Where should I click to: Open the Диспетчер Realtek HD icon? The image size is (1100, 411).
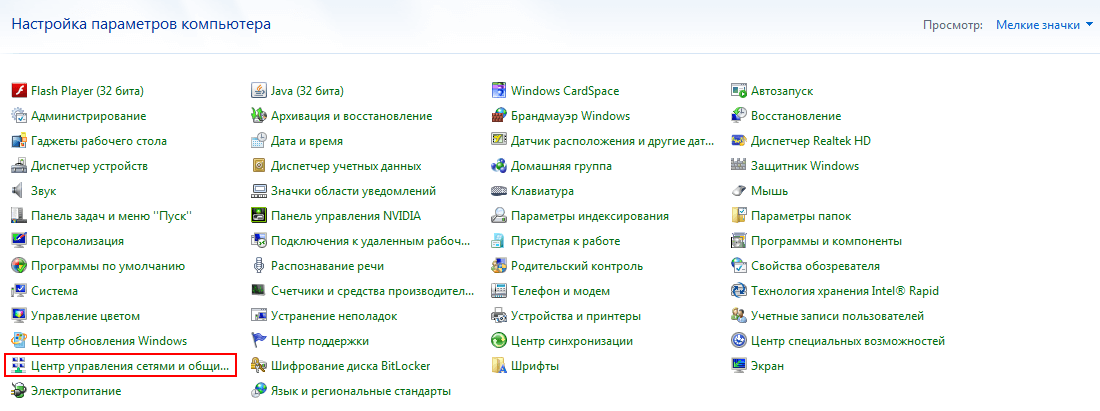click(739, 141)
